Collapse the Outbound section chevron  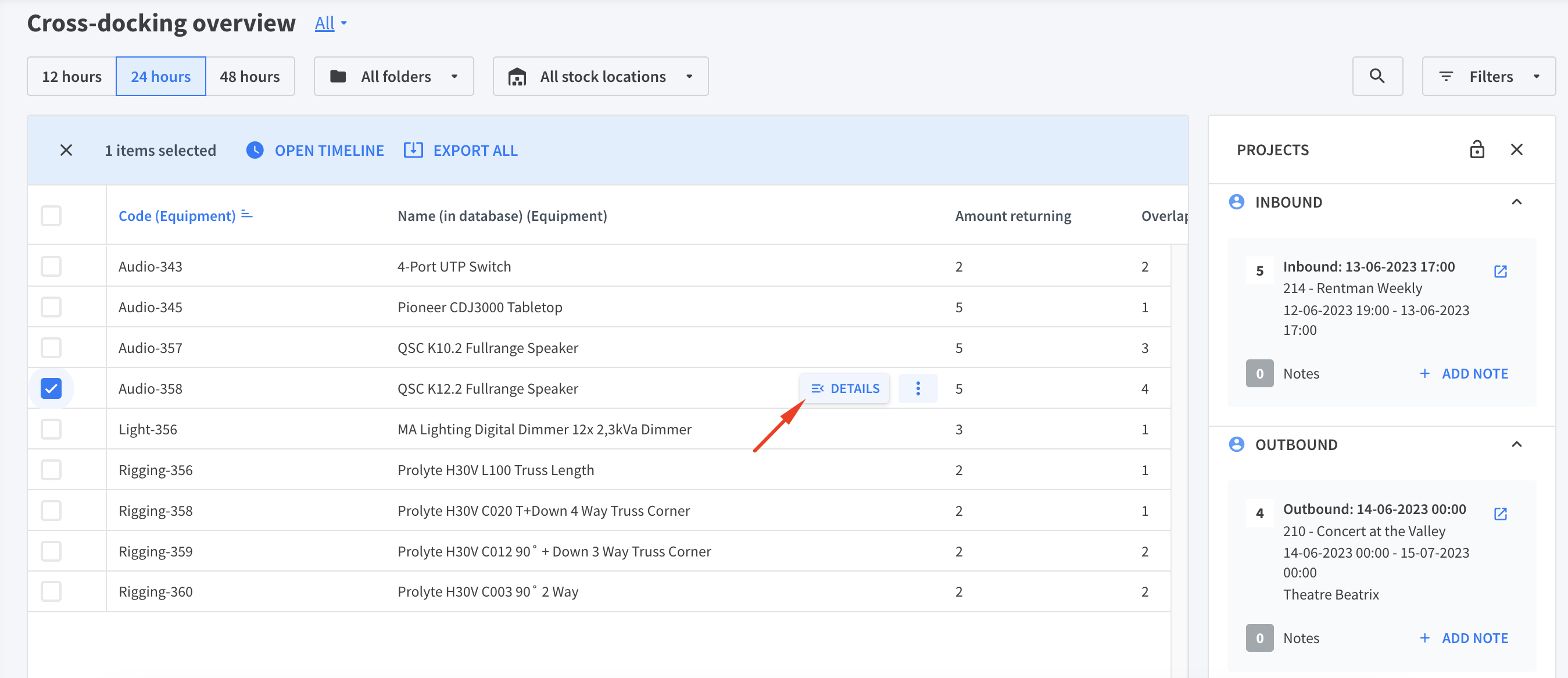coord(1516,444)
